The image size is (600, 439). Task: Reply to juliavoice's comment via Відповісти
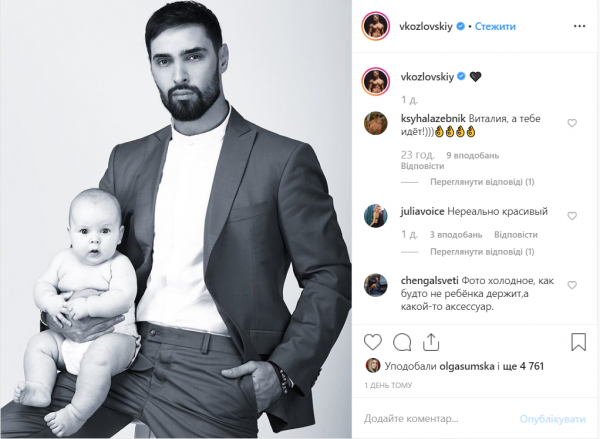pyautogui.click(x=516, y=235)
